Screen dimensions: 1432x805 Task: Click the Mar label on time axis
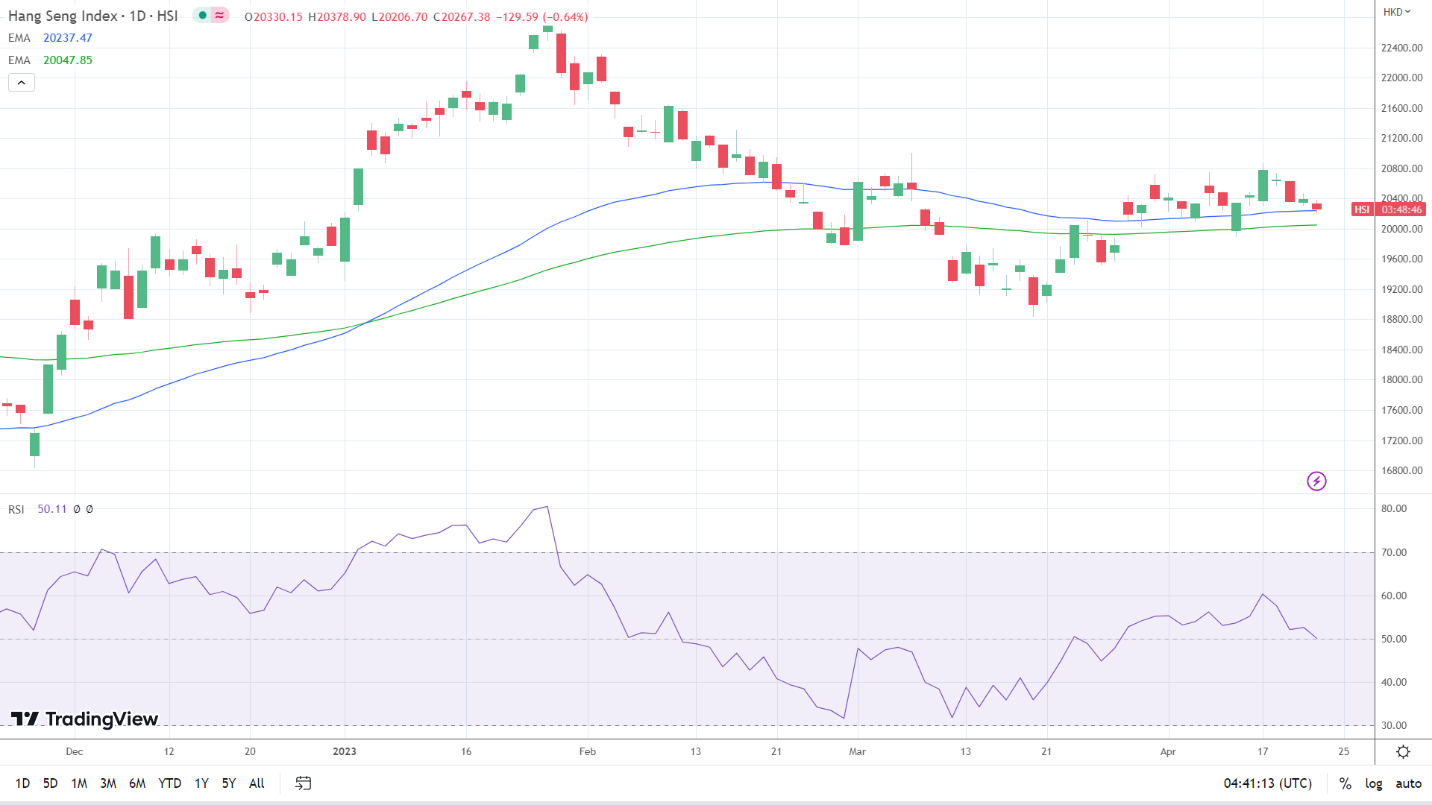[x=856, y=750]
